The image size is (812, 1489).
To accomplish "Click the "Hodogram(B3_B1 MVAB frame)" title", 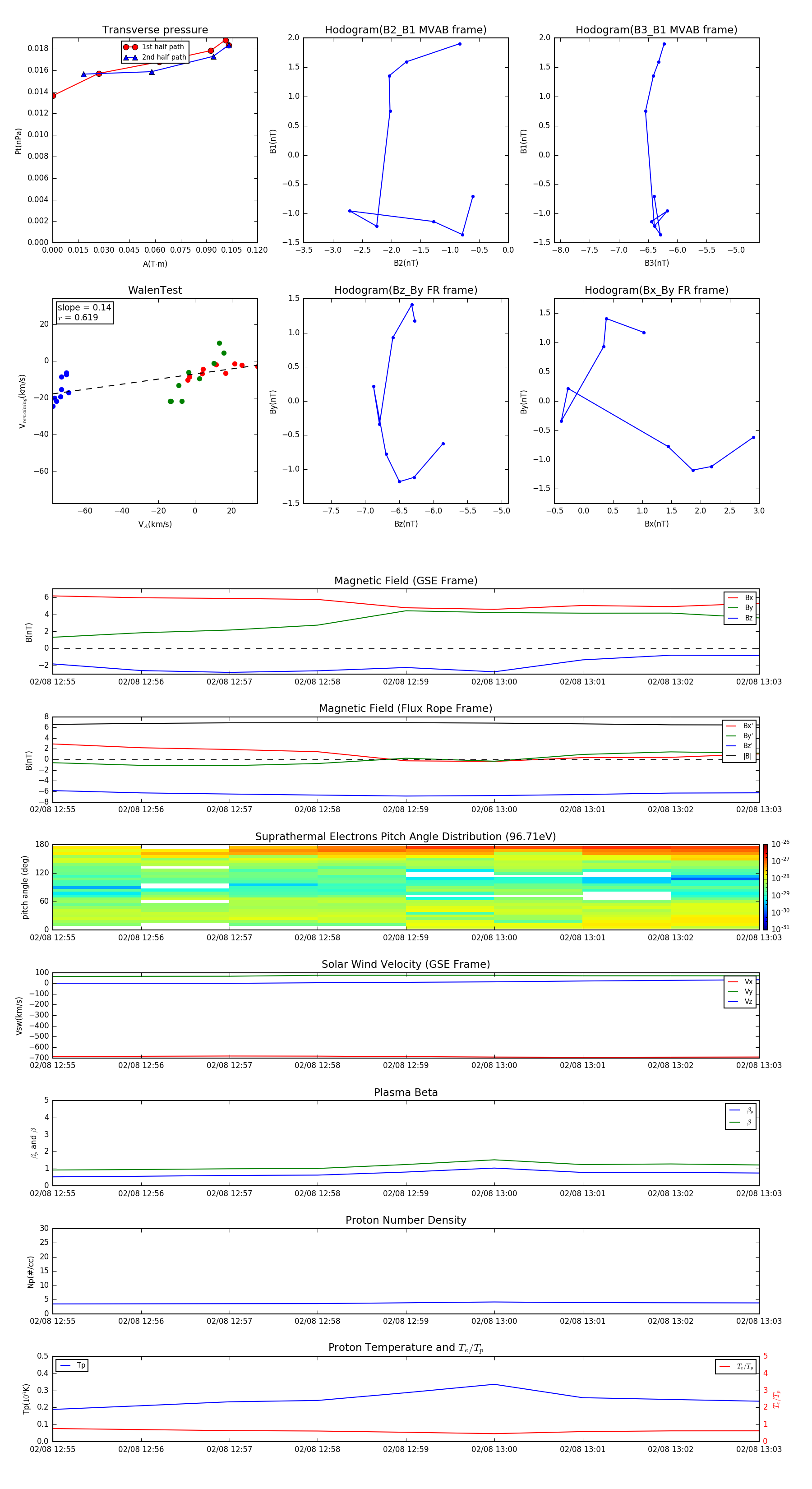I will tap(656, 29).
